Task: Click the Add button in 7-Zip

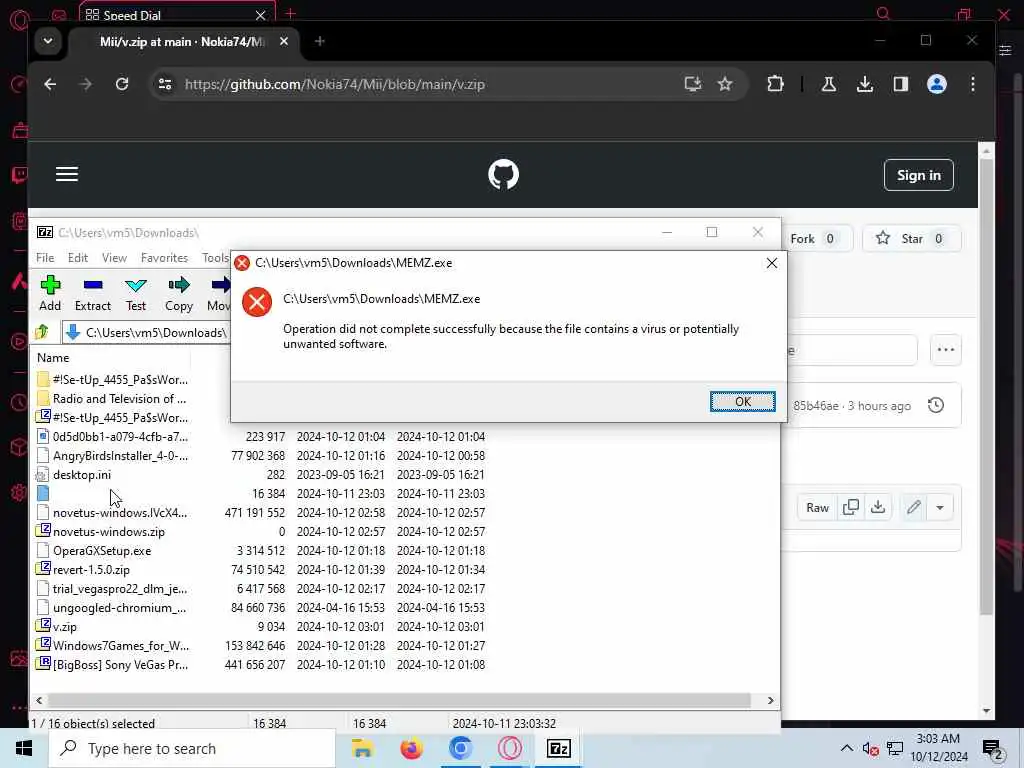Action: pyautogui.click(x=50, y=293)
